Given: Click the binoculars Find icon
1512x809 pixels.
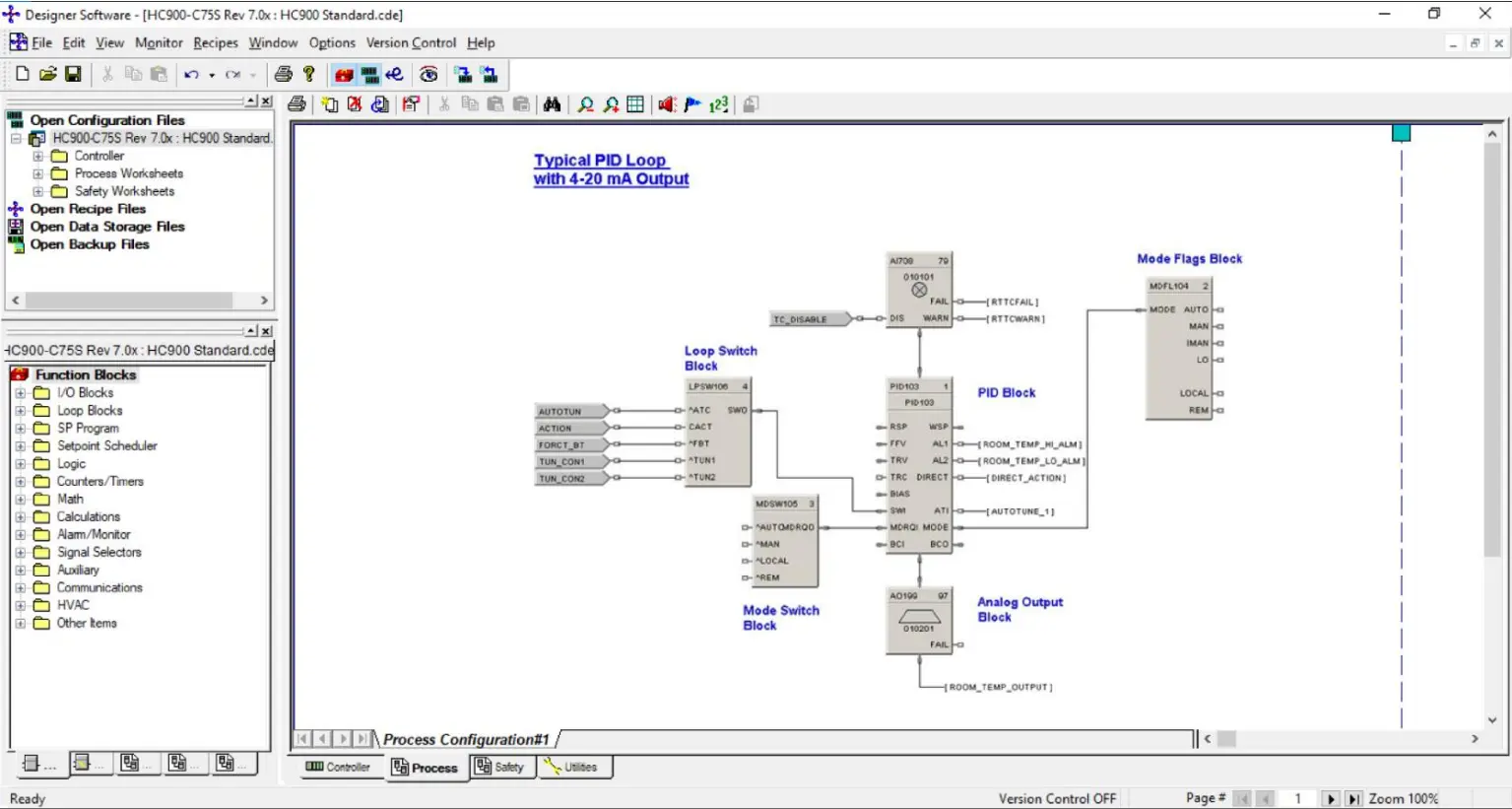Looking at the screenshot, I should [x=552, y=104].
